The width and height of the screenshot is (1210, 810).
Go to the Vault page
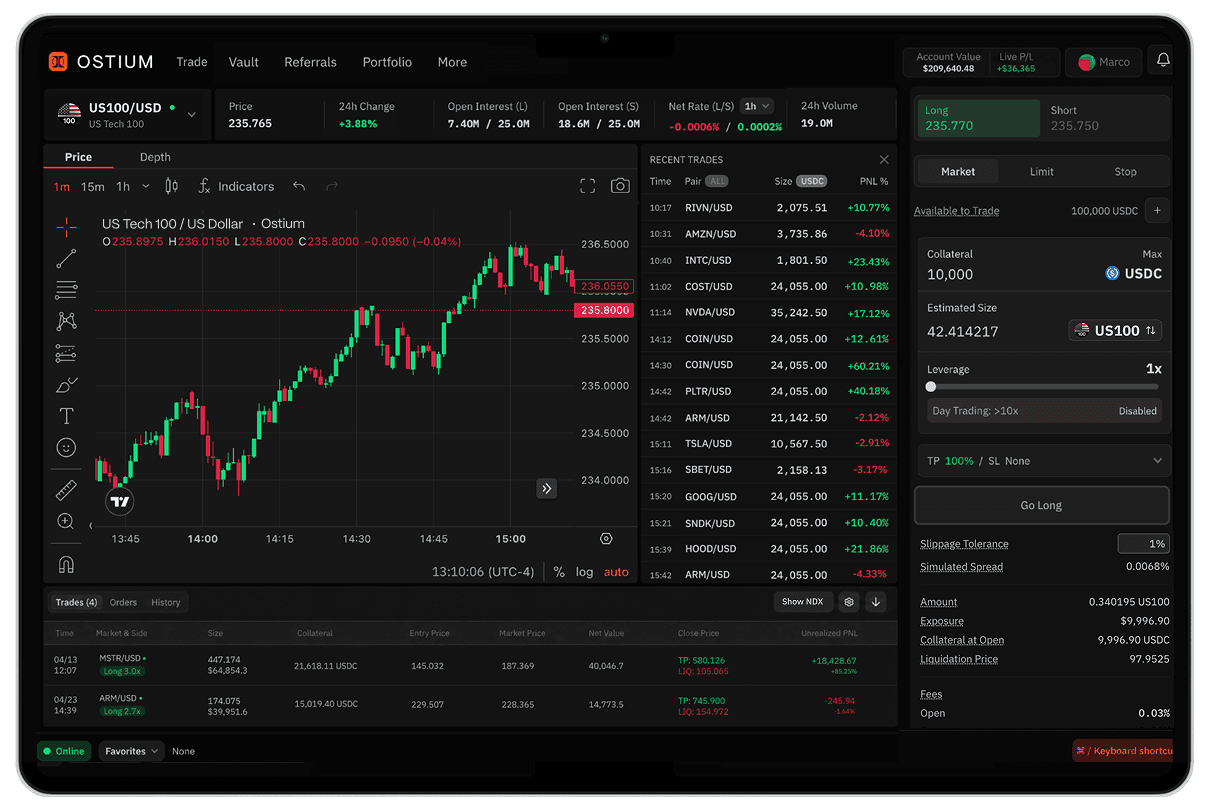coord(244,62)
